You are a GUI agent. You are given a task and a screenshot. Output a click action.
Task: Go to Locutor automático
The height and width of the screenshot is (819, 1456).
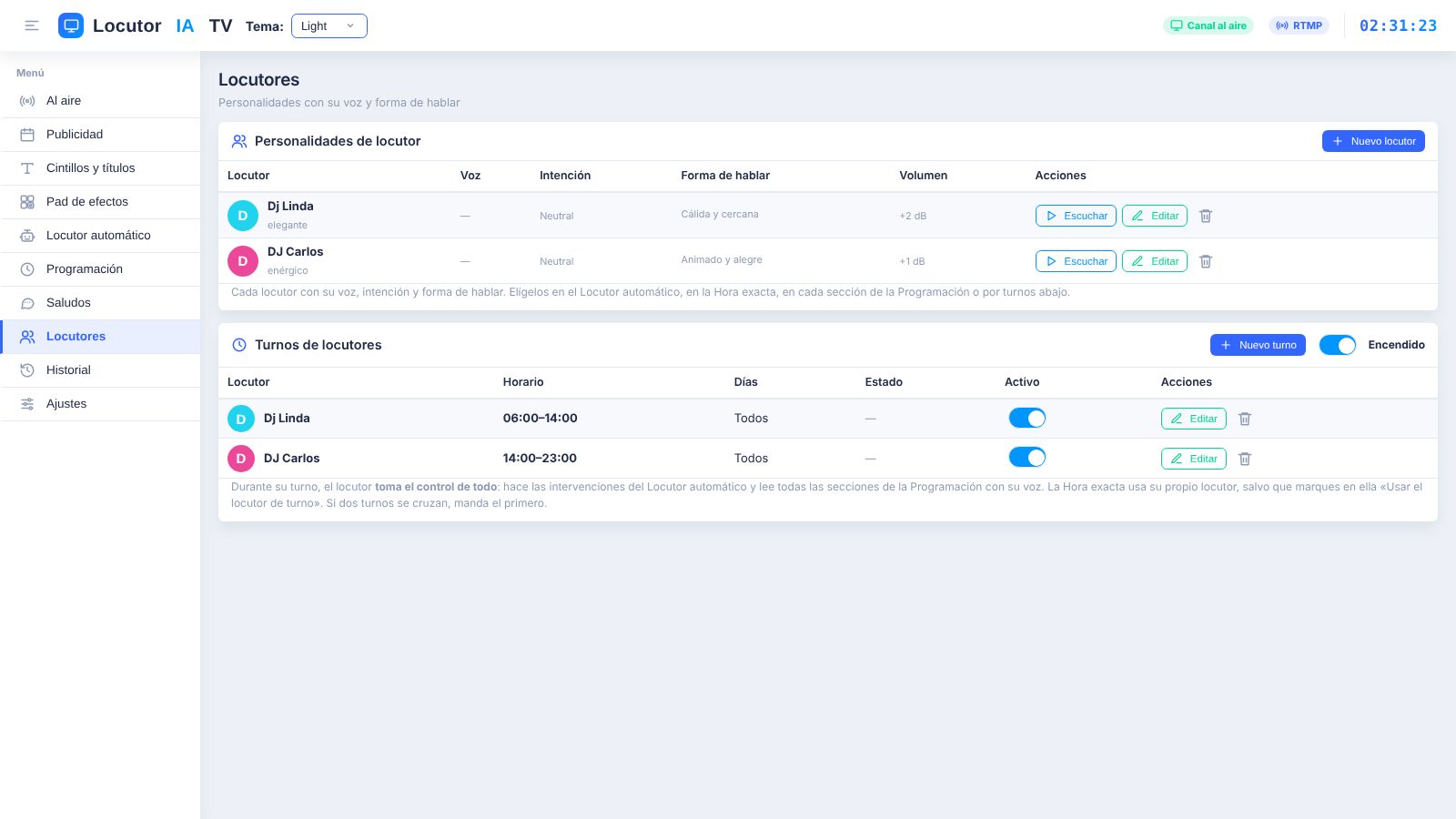(100, 236)
